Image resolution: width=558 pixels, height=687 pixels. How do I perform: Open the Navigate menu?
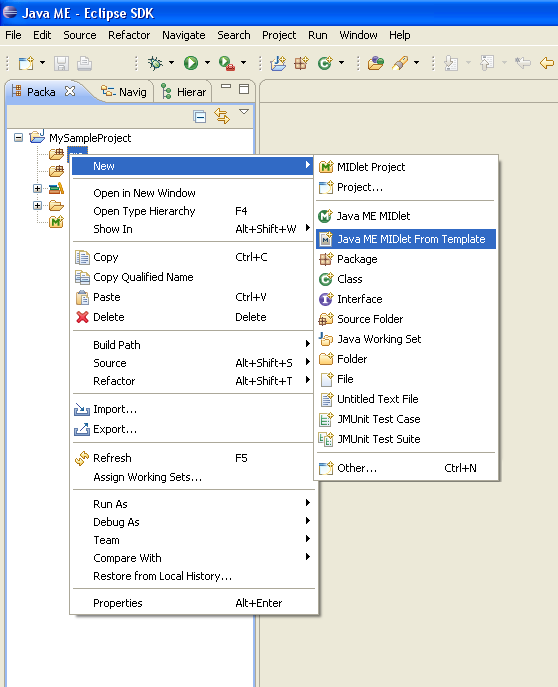pyautogui.click(x=184, y=35)
